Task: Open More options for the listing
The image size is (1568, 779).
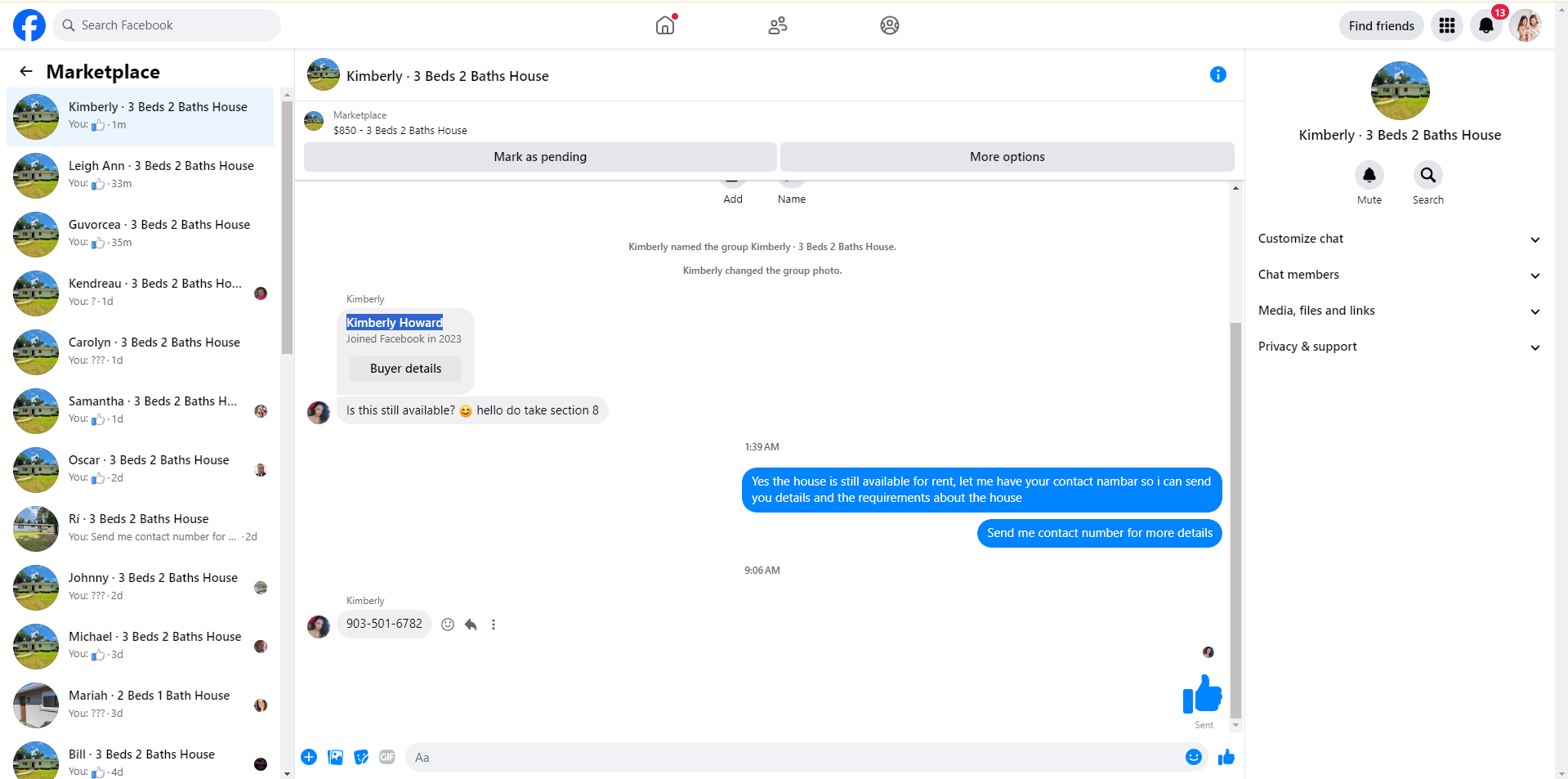Action: coord(1007,157)
